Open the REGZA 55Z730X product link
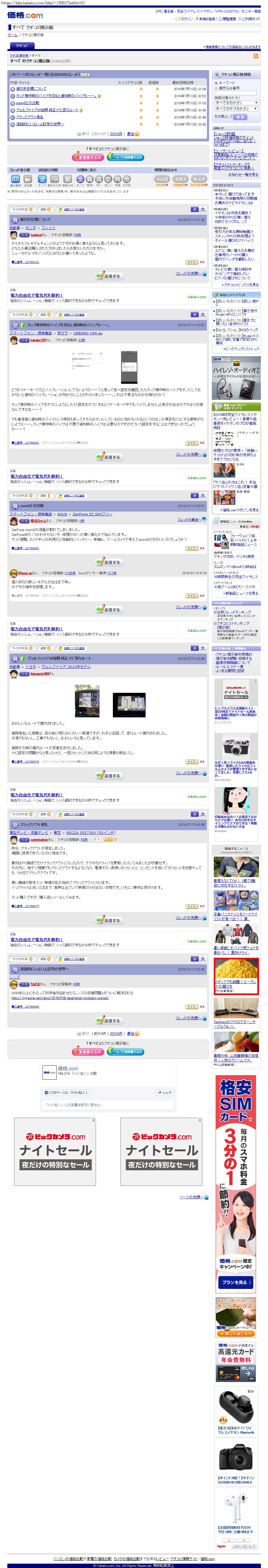 point(91,833)
